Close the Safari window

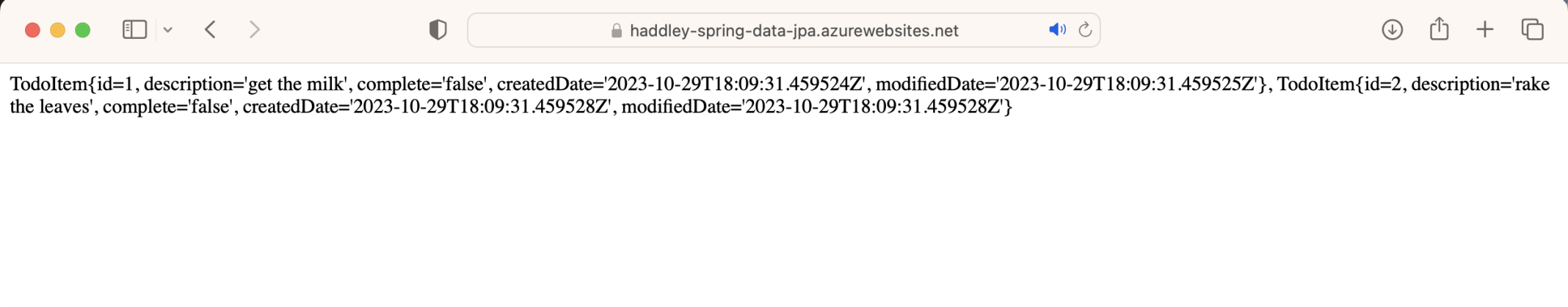point(32,30)
